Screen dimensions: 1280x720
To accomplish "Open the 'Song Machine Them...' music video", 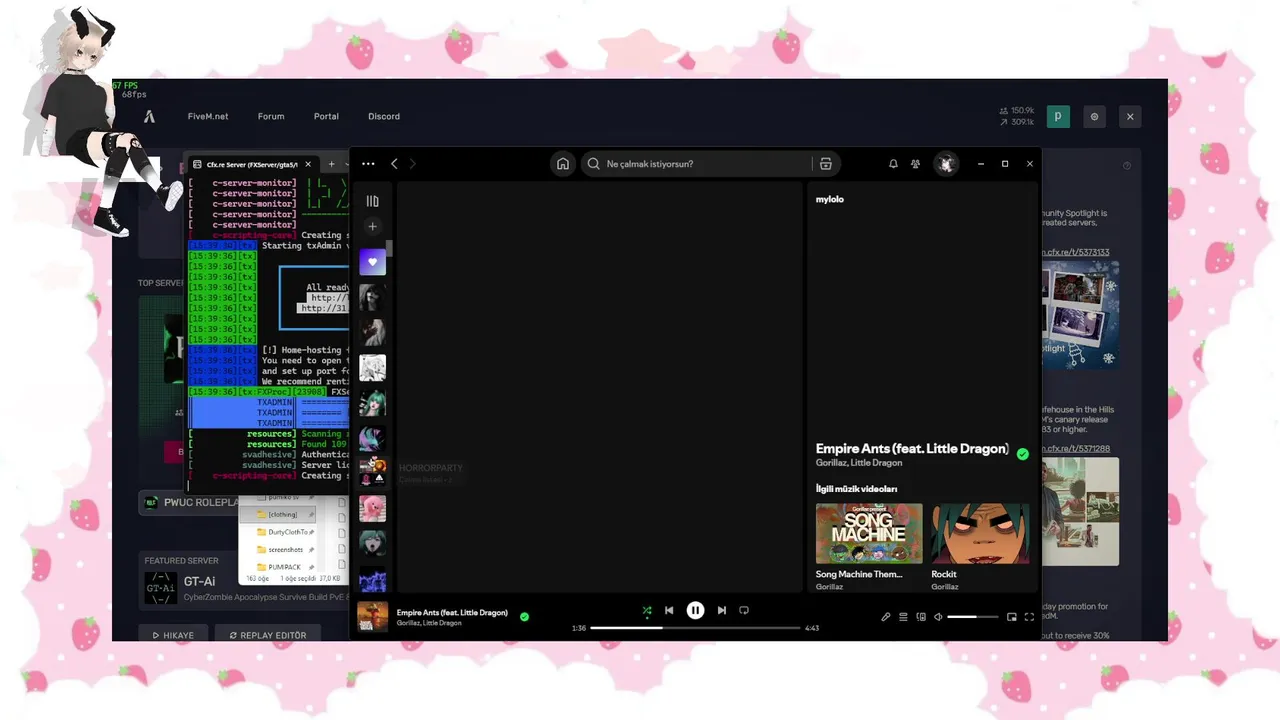I will (869, 534).
